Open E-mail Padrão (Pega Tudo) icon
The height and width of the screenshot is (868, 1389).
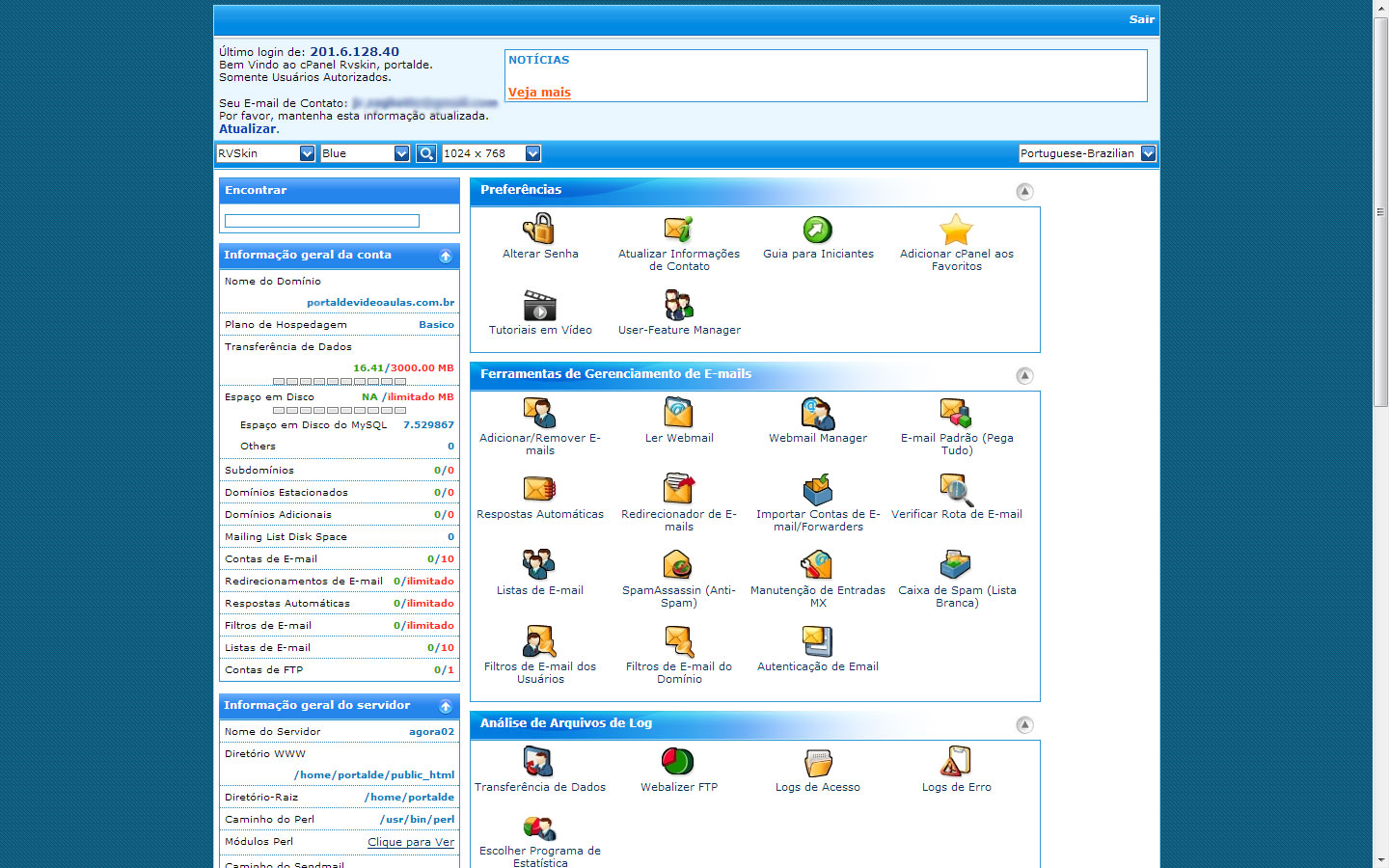(956, 413)
